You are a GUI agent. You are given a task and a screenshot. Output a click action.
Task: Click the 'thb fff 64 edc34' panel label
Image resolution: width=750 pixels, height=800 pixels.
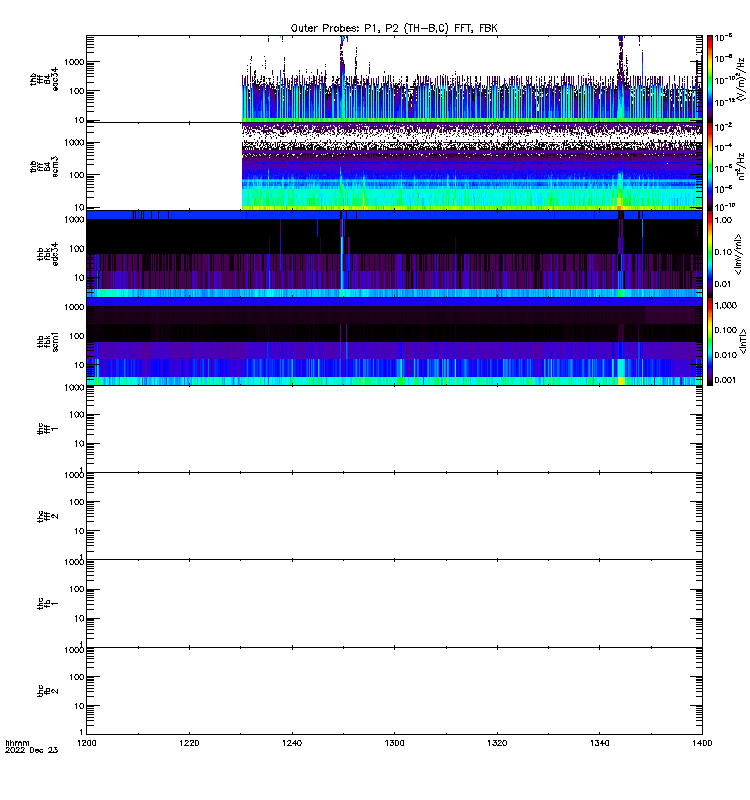[x=44, y=80]
